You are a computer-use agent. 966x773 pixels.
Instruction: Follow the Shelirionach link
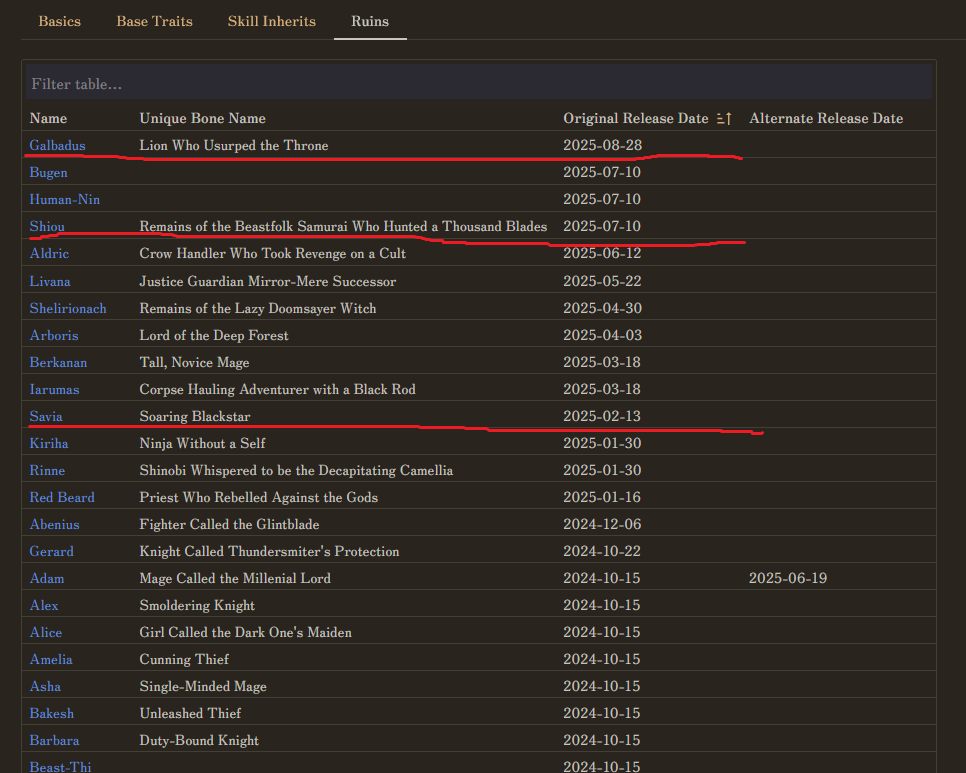pyautogui.click(x=68, y=308)
